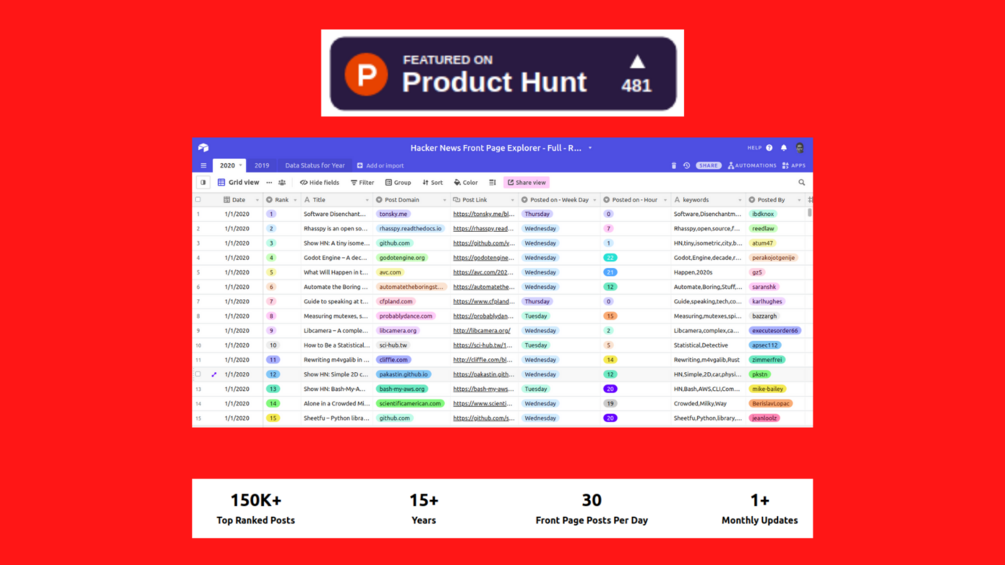Screen dimensions: 1005x565
Task: Open the Title column dropdown arrow
Action: [367, 201]
